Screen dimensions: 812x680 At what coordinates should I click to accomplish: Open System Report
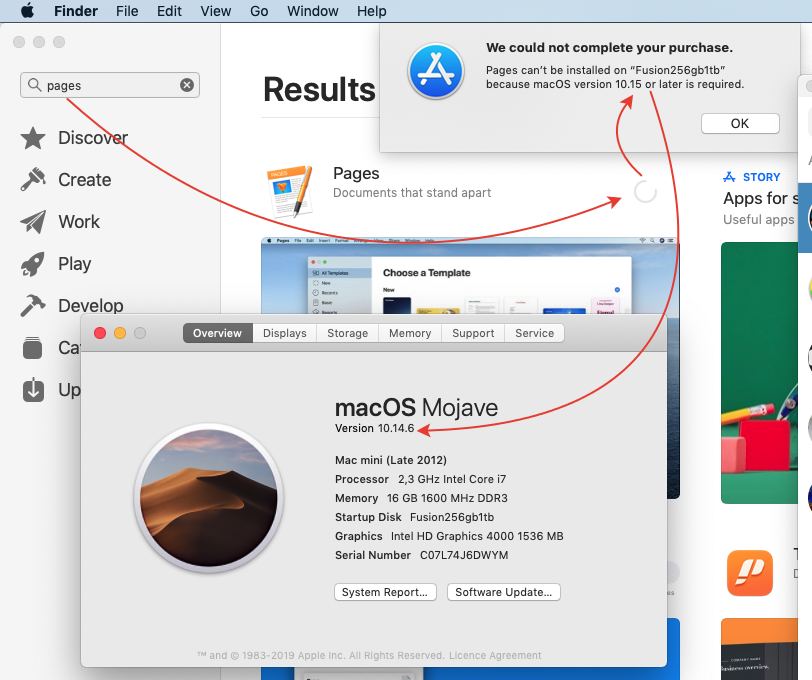tap(385, 592)
